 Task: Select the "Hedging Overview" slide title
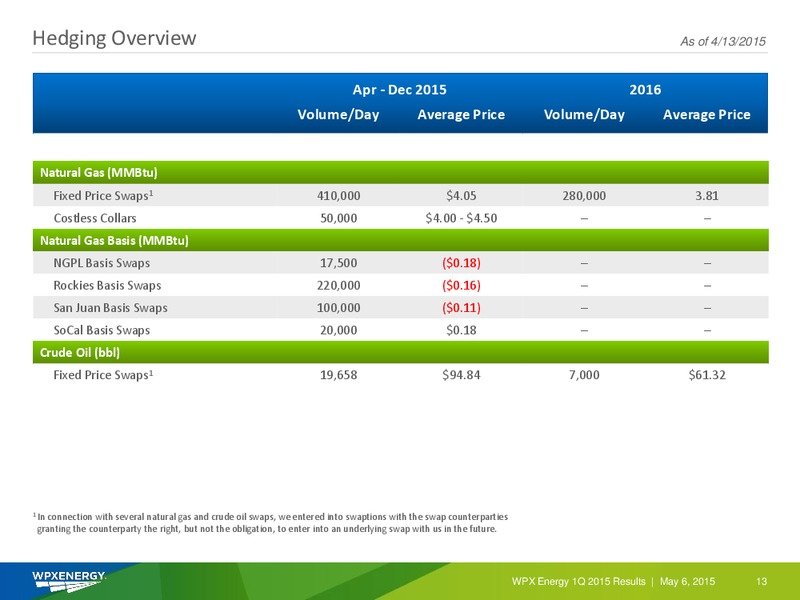pos(114,38)
